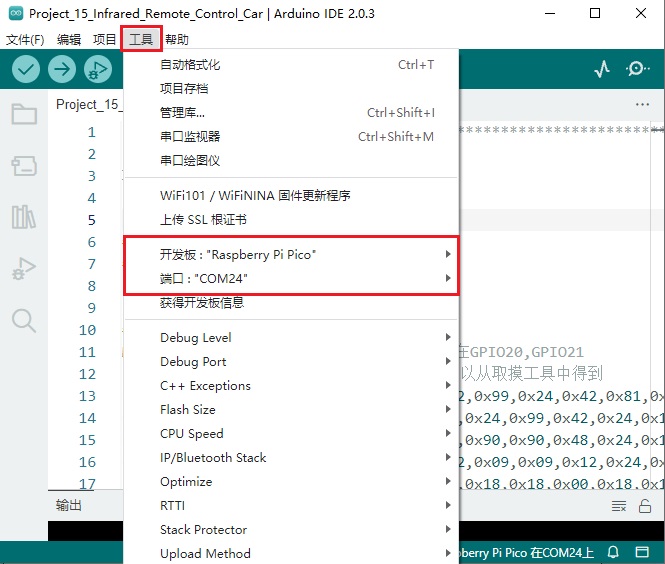Minimize the Arduino IDE window

[550, 13]
